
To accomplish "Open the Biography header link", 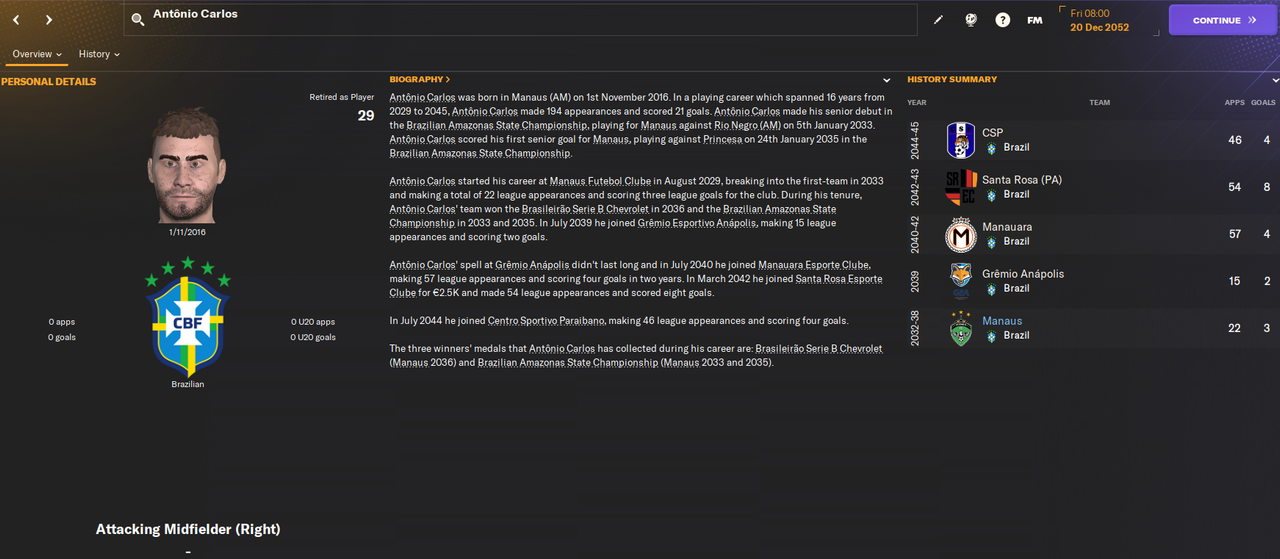I will tap(419, 79).
